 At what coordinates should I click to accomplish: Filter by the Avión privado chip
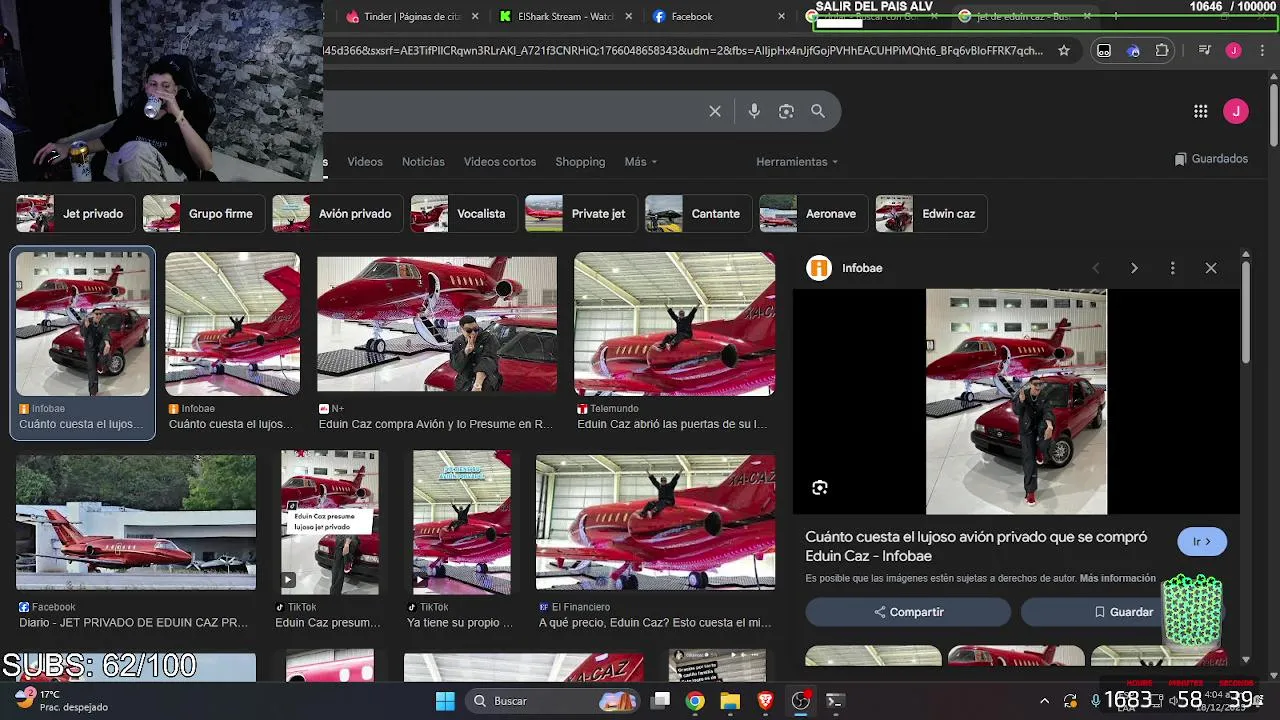point(338,214)
